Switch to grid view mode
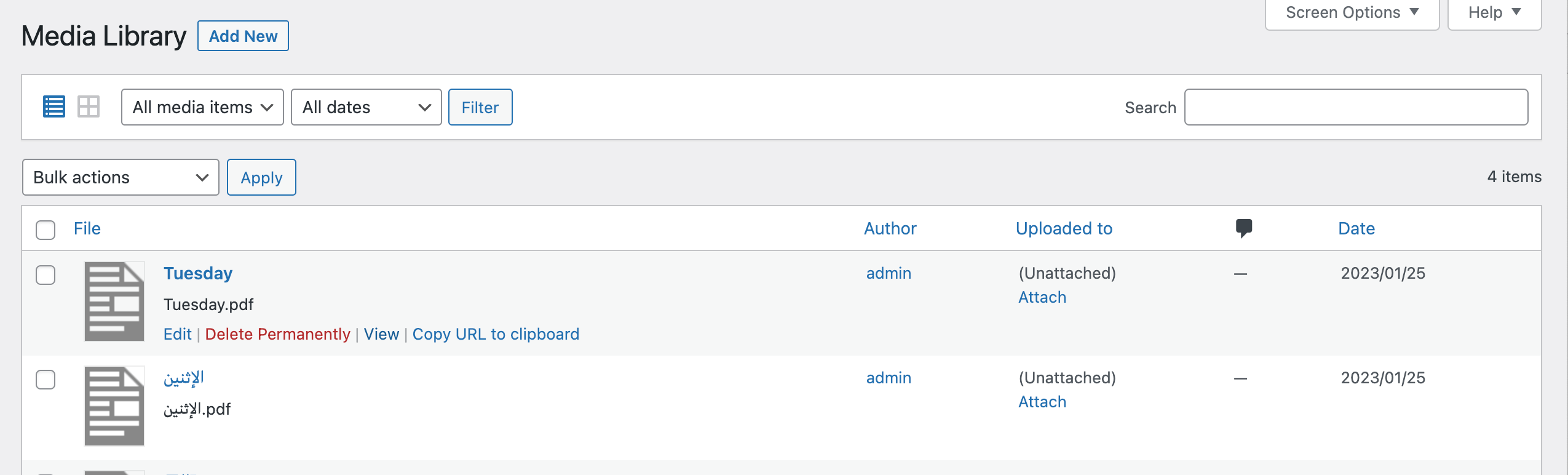This screenshot has width=1568, height=475. (89, 107)
